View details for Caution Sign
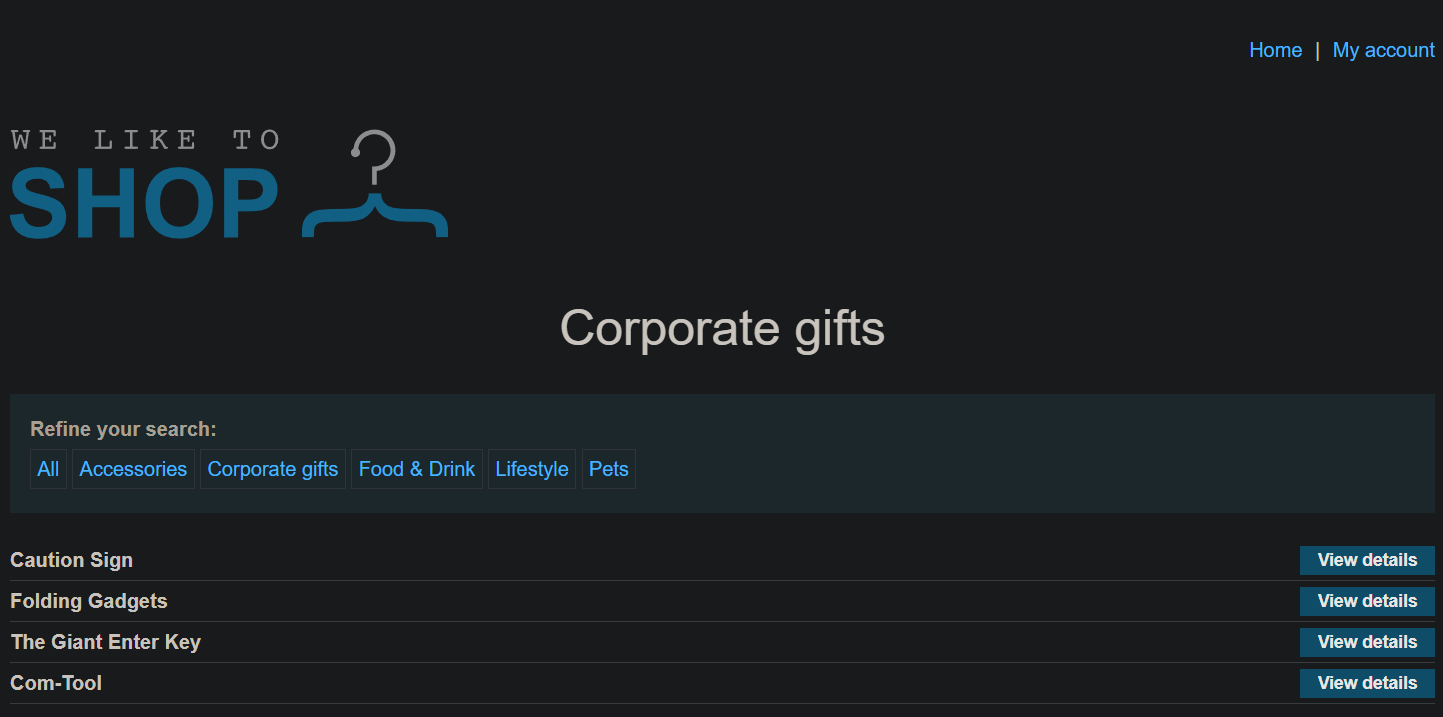The width and height of the screenshot is (1443, 717). pos(1367,560)
